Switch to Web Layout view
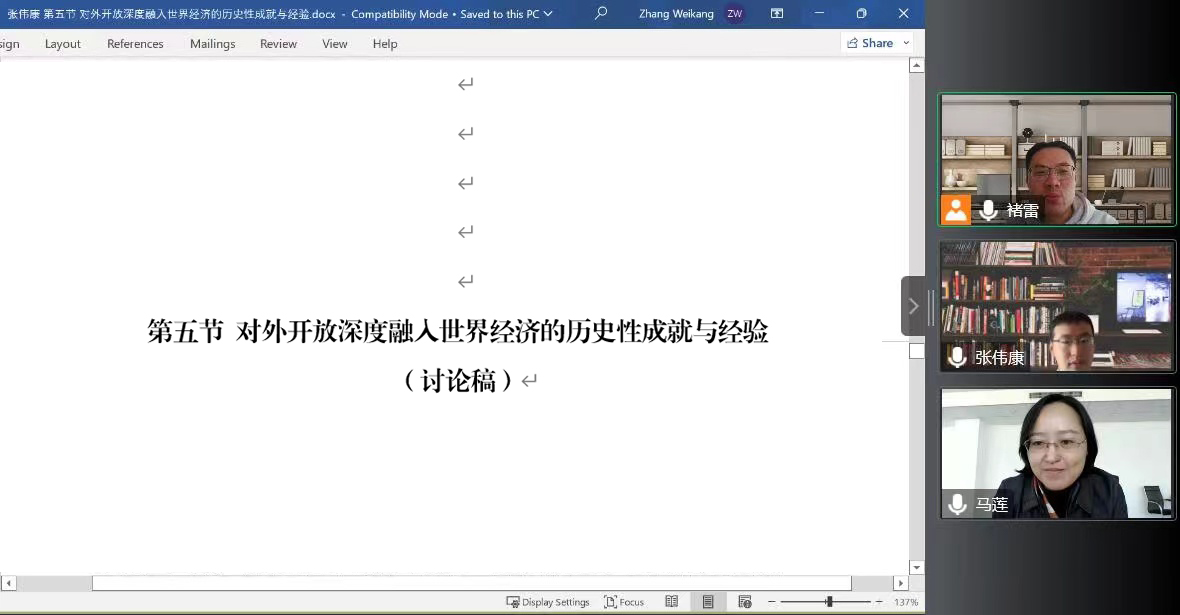This screenshot has width=1180, height=615. pyautogui.click(x=745, y=602)
